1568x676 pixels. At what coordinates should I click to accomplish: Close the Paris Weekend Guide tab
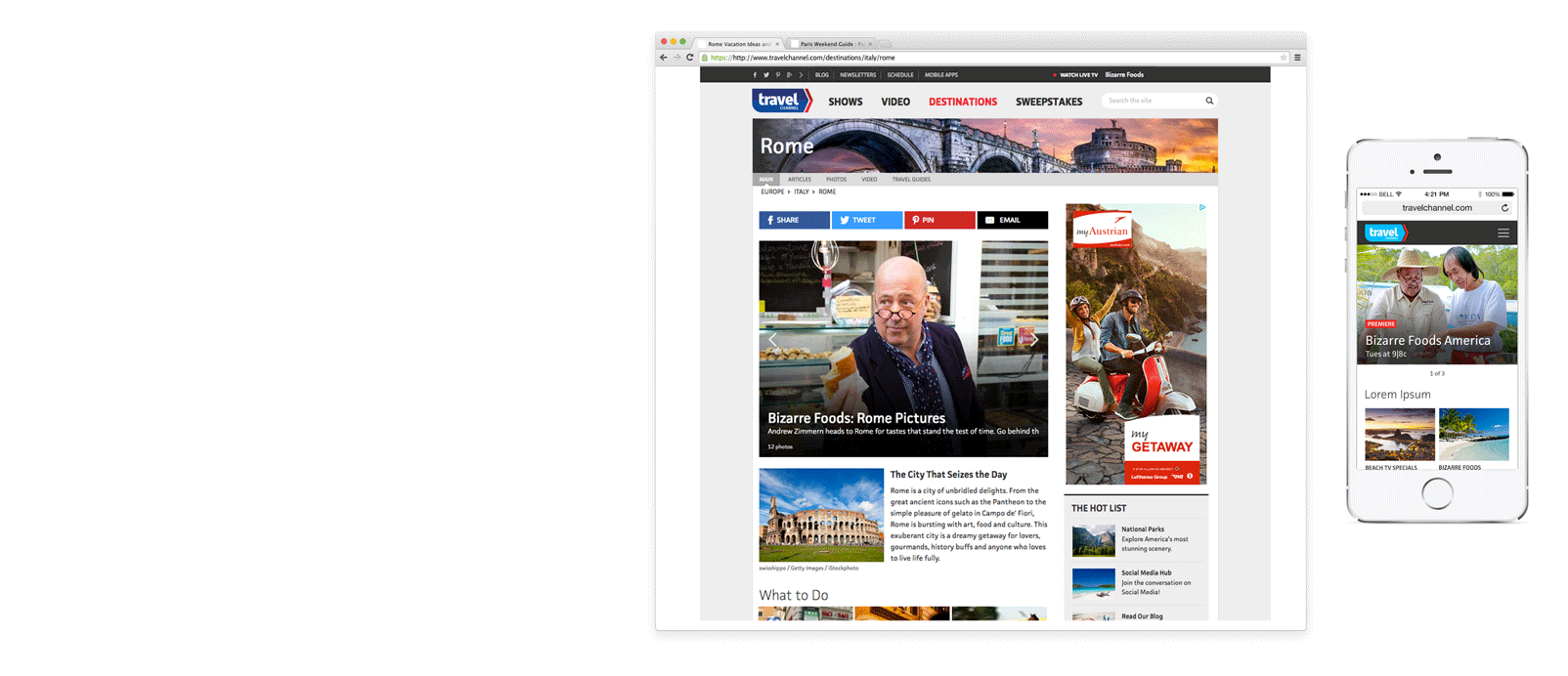[x=870, y=44]
